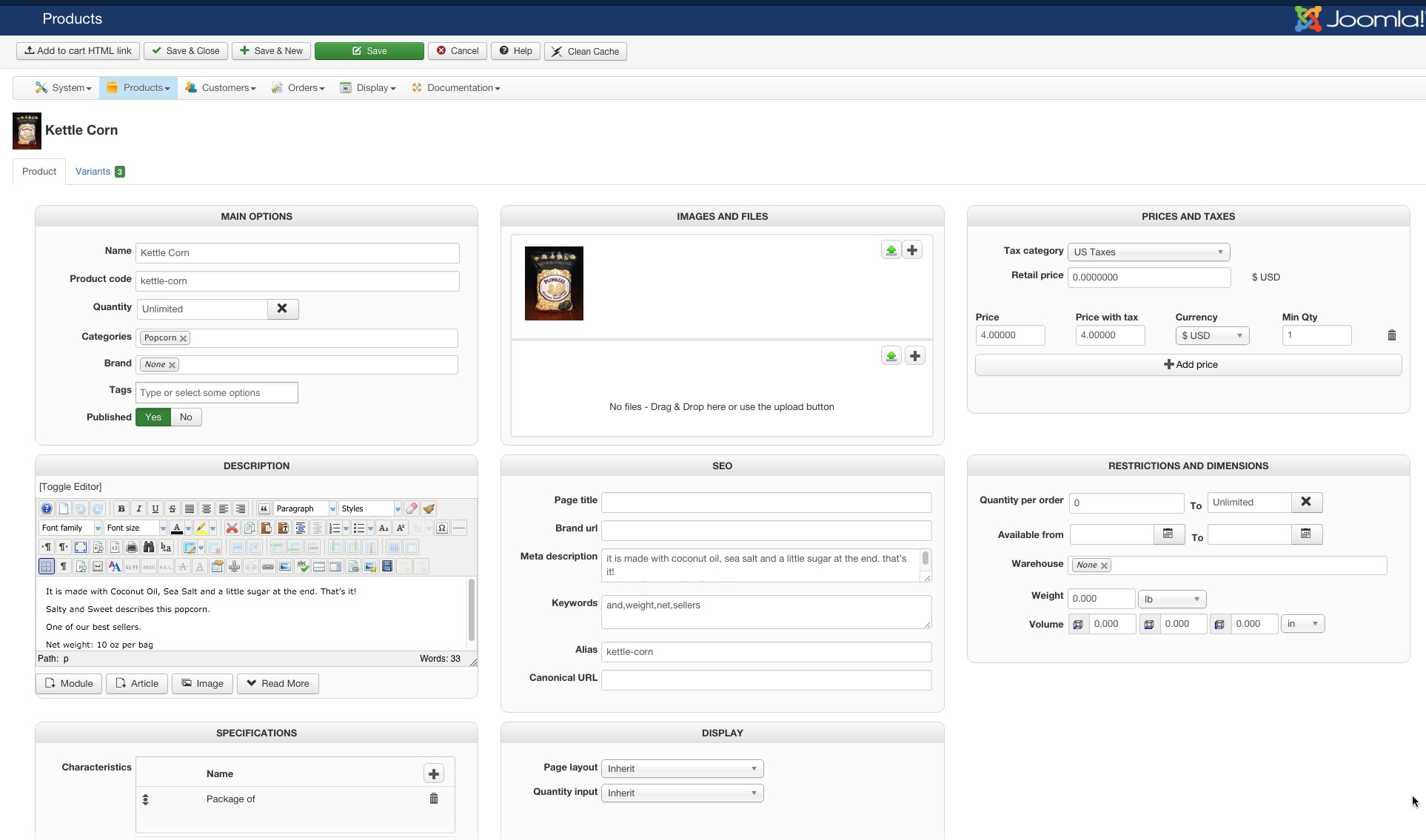The image size is (1426, 840).
Task: Add a new characteristic with plus icon
Action: click(x=434, y=773)
